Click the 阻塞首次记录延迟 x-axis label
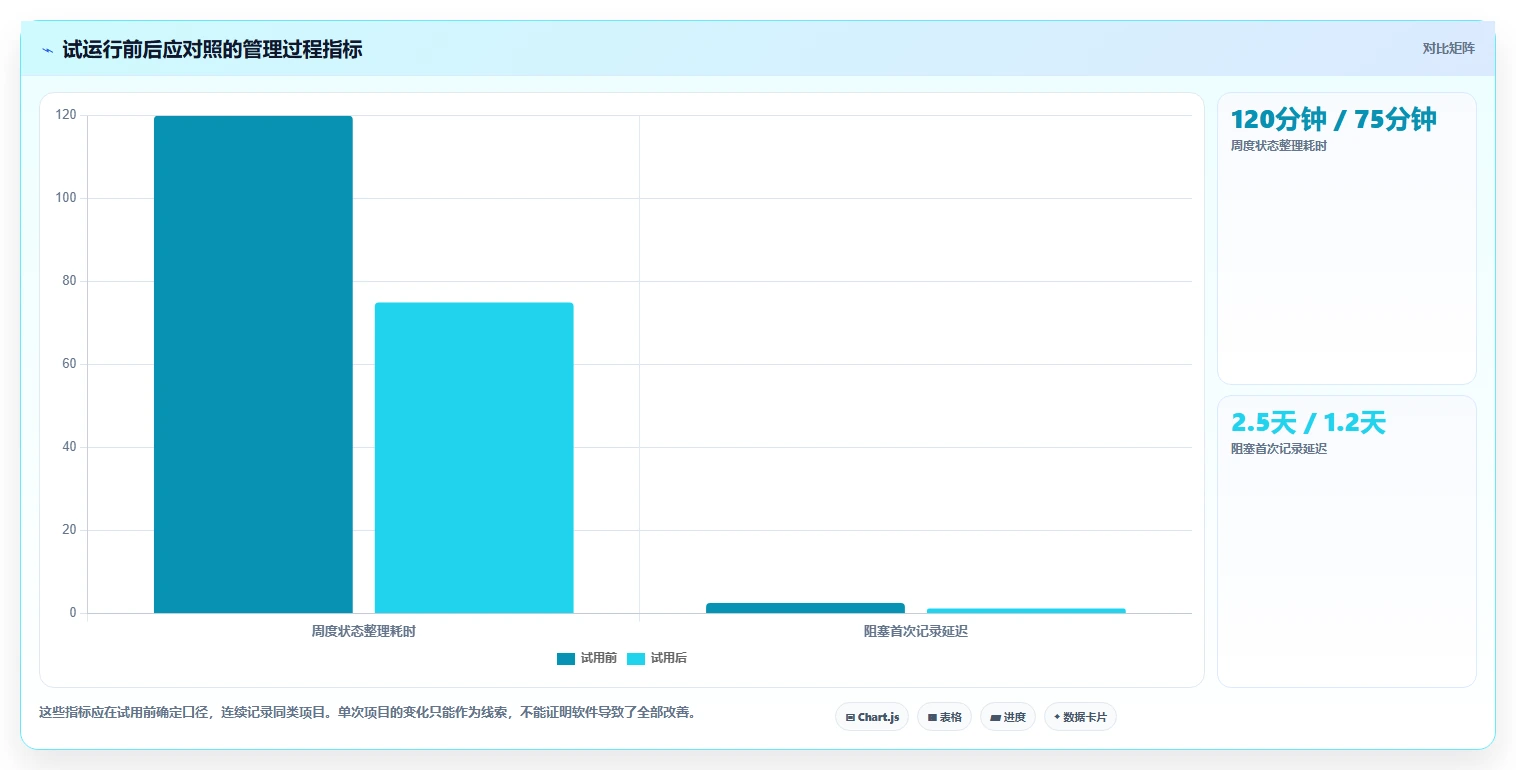 coord(916,632)
